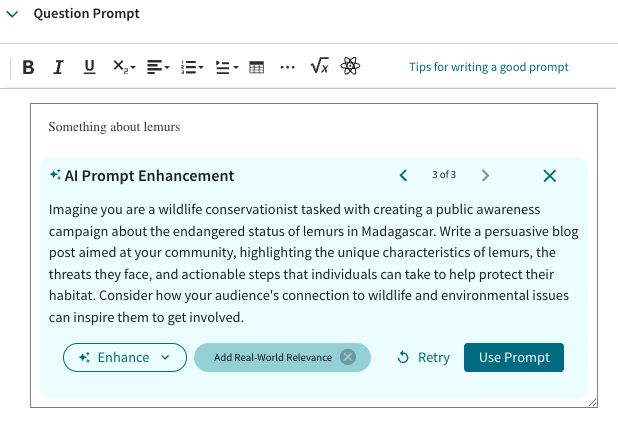Click the AI Prompt Enhancement heading
This screenshot has width=618, height=426.
pyautogui.click(x=149, y=176)
